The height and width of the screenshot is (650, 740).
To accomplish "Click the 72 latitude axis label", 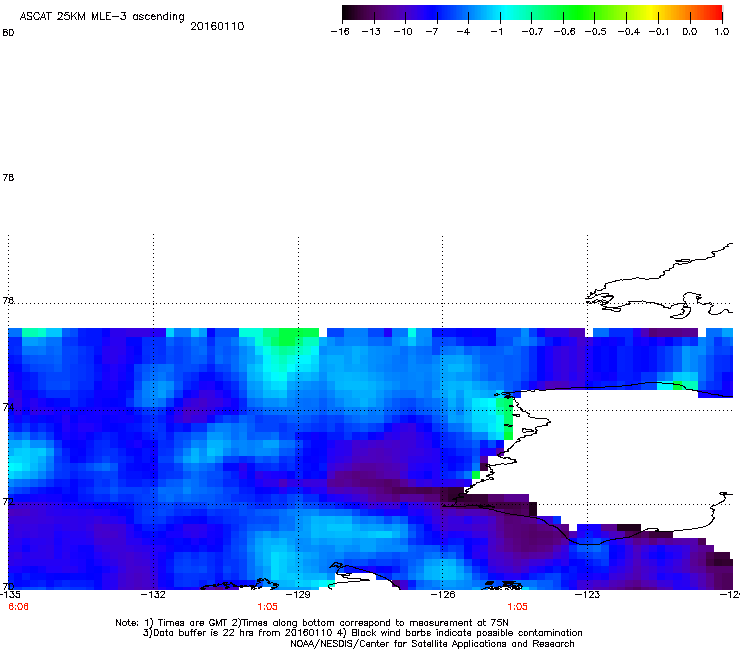I will (x=8, y=501).
